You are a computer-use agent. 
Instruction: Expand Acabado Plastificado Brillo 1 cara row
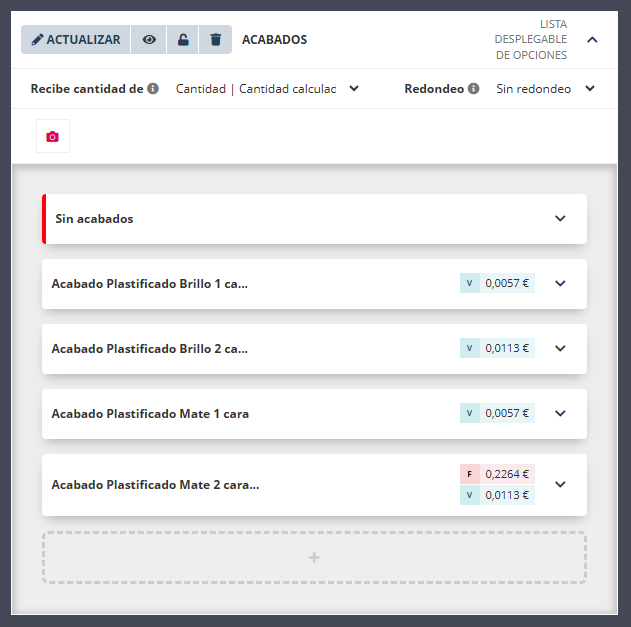click(560, 283)
